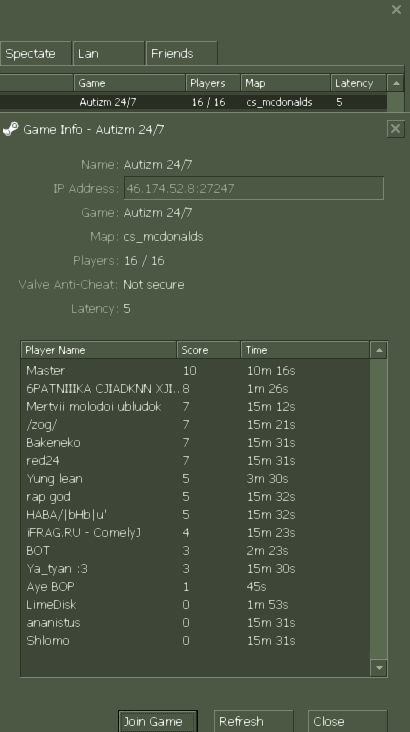Click the player list vertical scrollbar track
The width and height of the screenshot is (410, 732).
click(379, 509)
